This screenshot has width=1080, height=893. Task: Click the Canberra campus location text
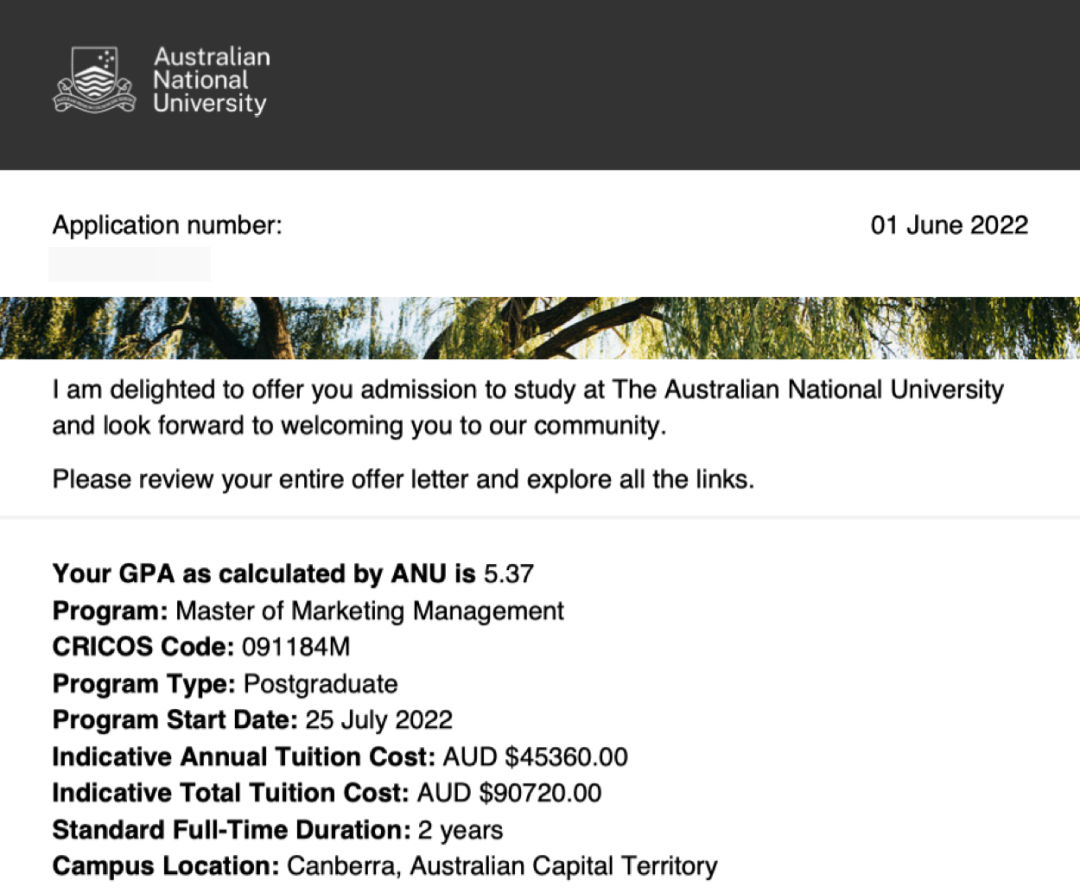point(502,866)
